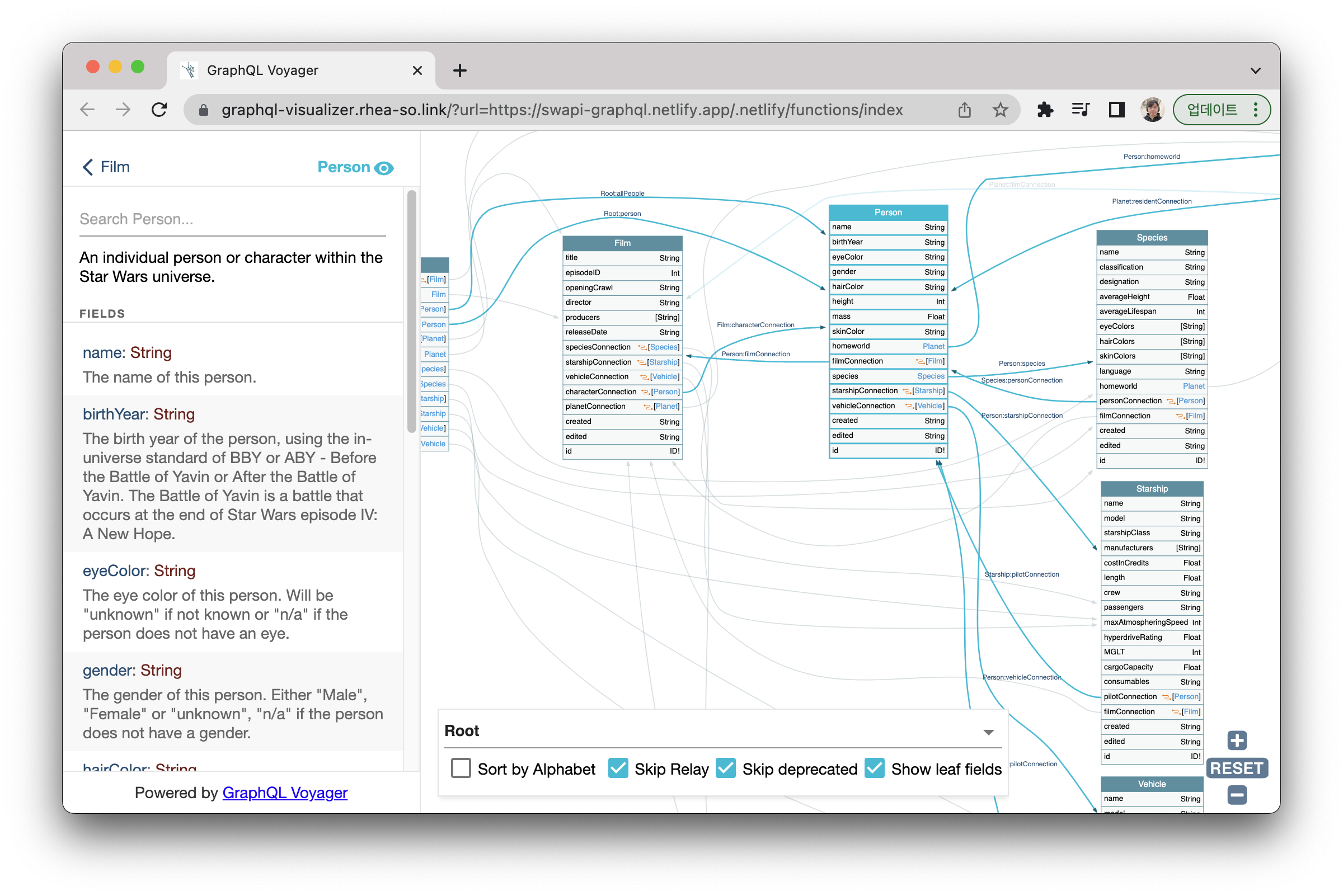Bookmark page with the star icon
1343x896 pixels.
click(1000, 110)
